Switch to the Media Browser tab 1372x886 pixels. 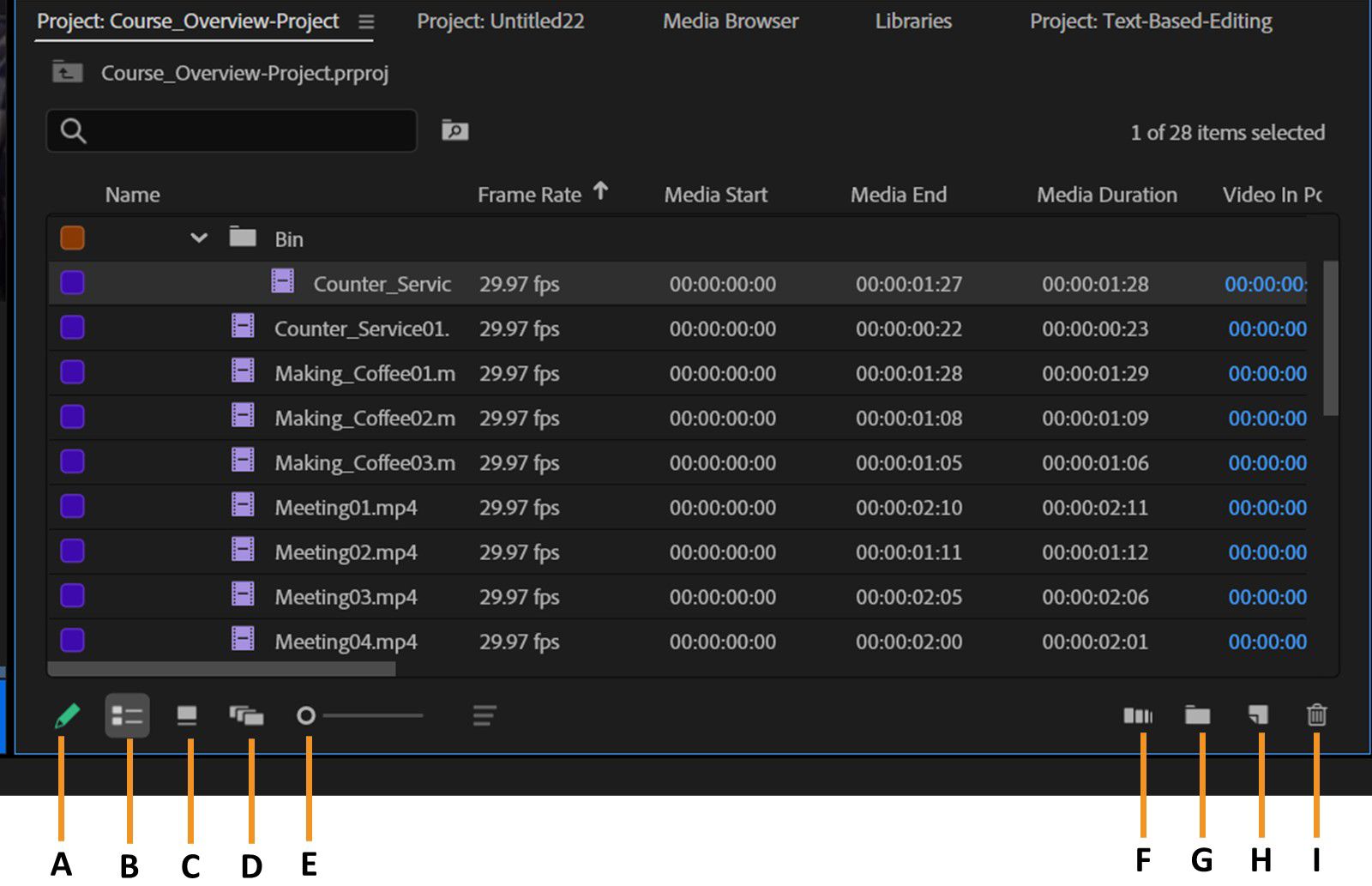coord(730,21)
